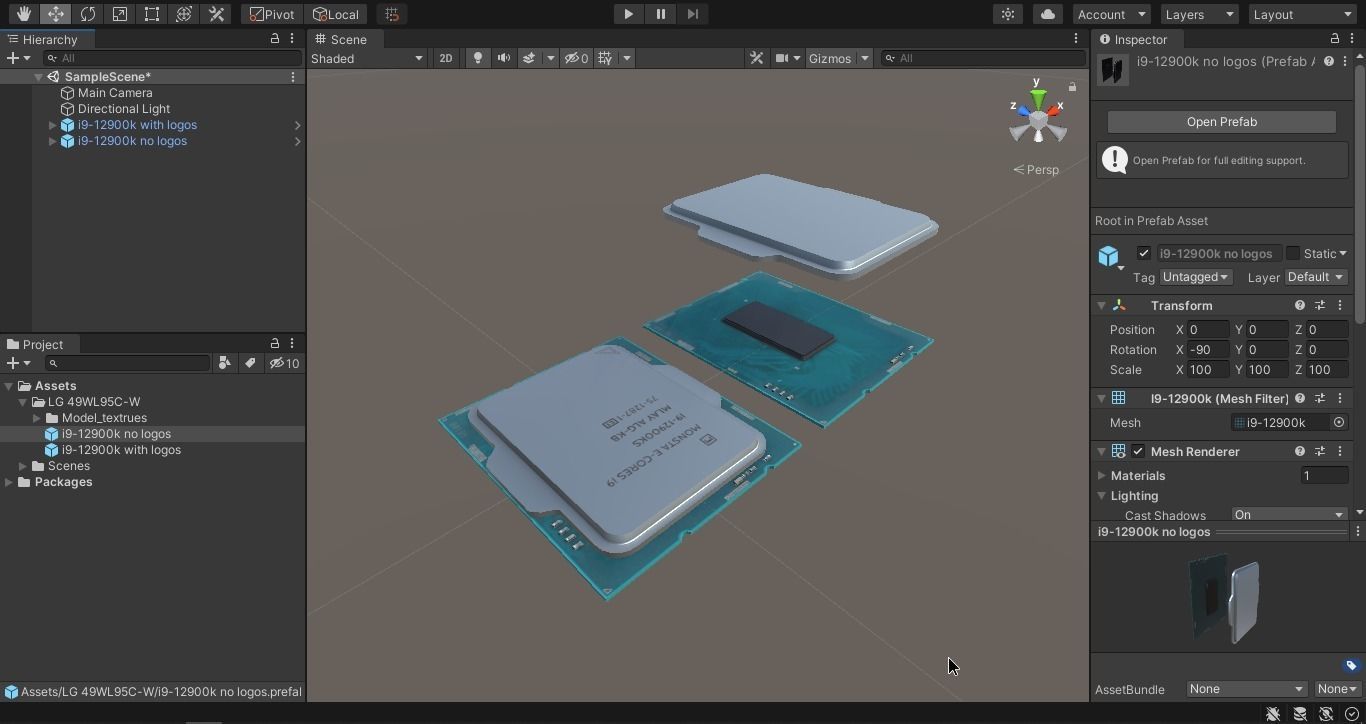The width and height of the screenshot is (1366, 724).
Task: Toggle Mesh Renderer enabled checkbox
Action: pyautogui.click(x=1138, y=451)
